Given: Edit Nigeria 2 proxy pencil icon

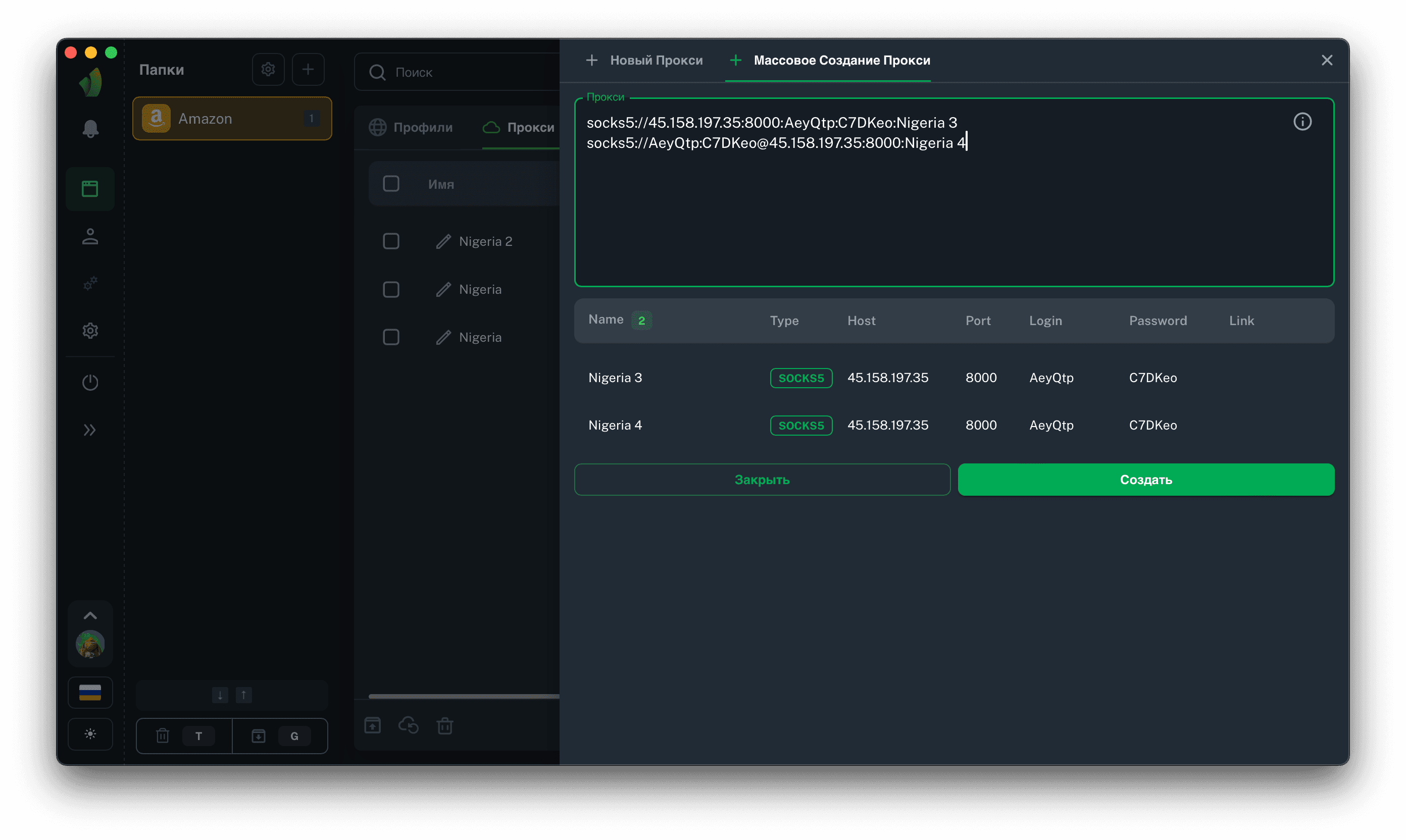Looking at the screenshot, I should tap(443, 242).
